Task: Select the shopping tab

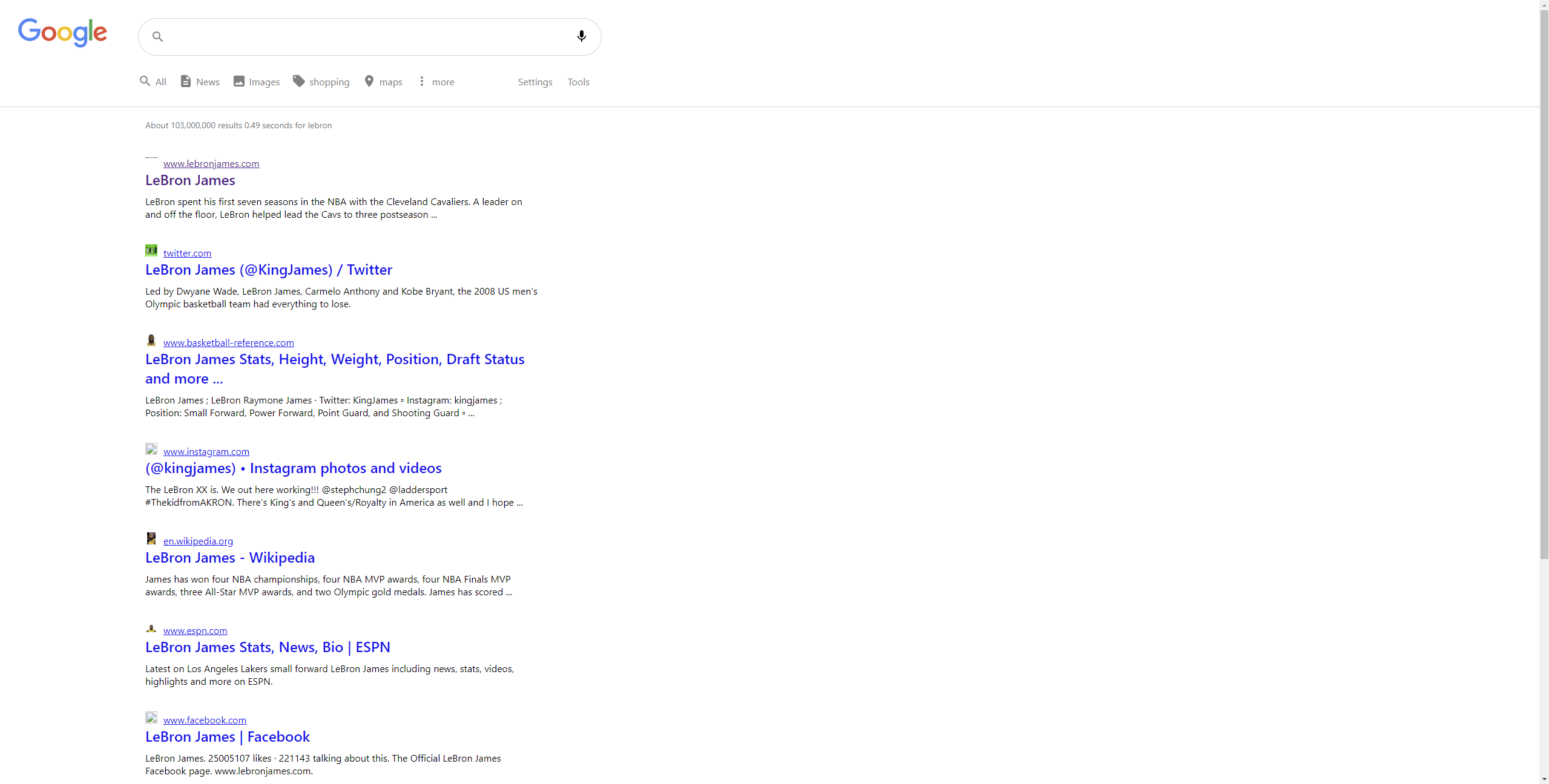Action: [x=321, y=82]
